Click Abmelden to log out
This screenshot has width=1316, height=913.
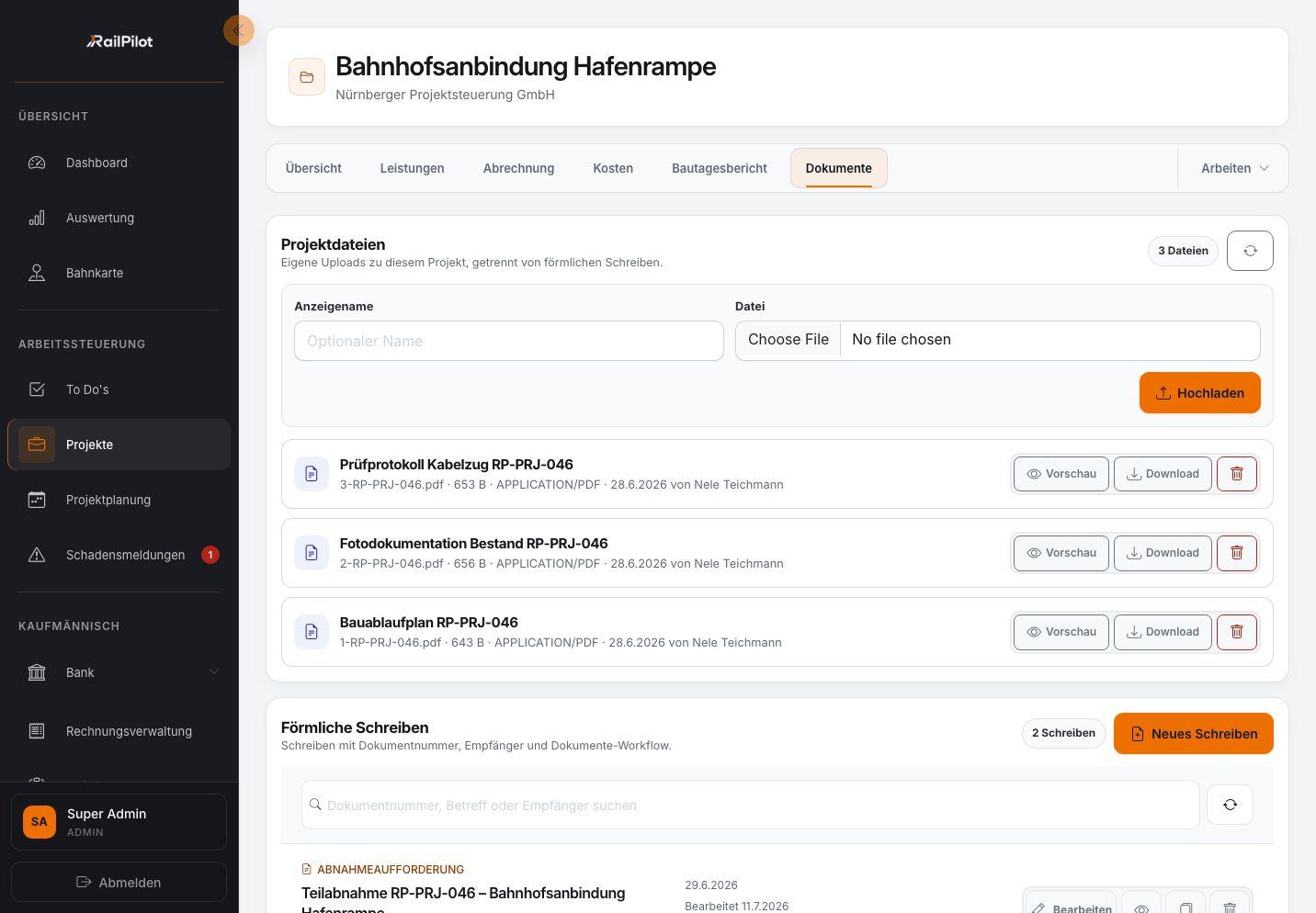pos(119,882)
